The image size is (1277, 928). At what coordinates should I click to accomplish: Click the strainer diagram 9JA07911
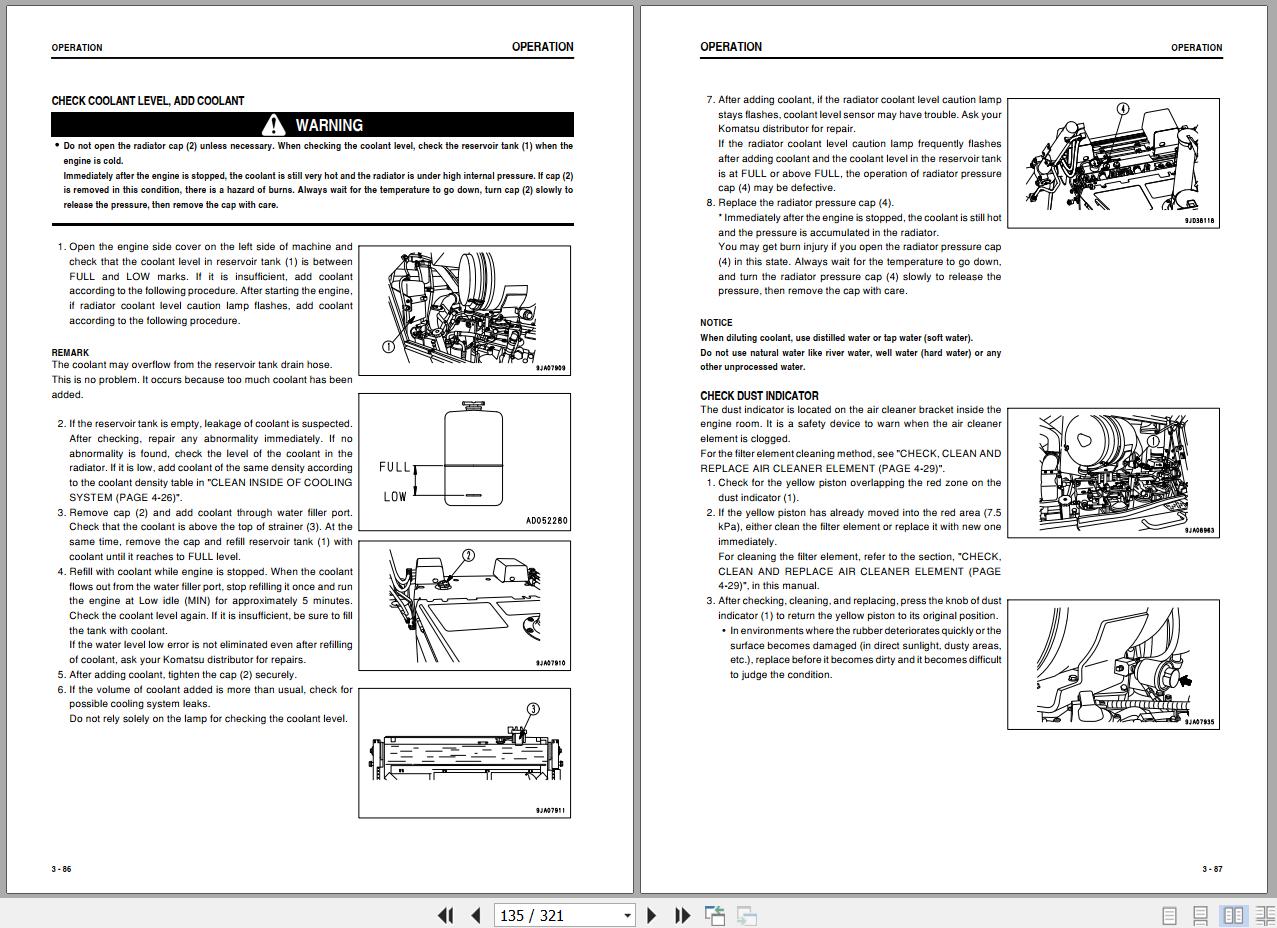(464, 752)
